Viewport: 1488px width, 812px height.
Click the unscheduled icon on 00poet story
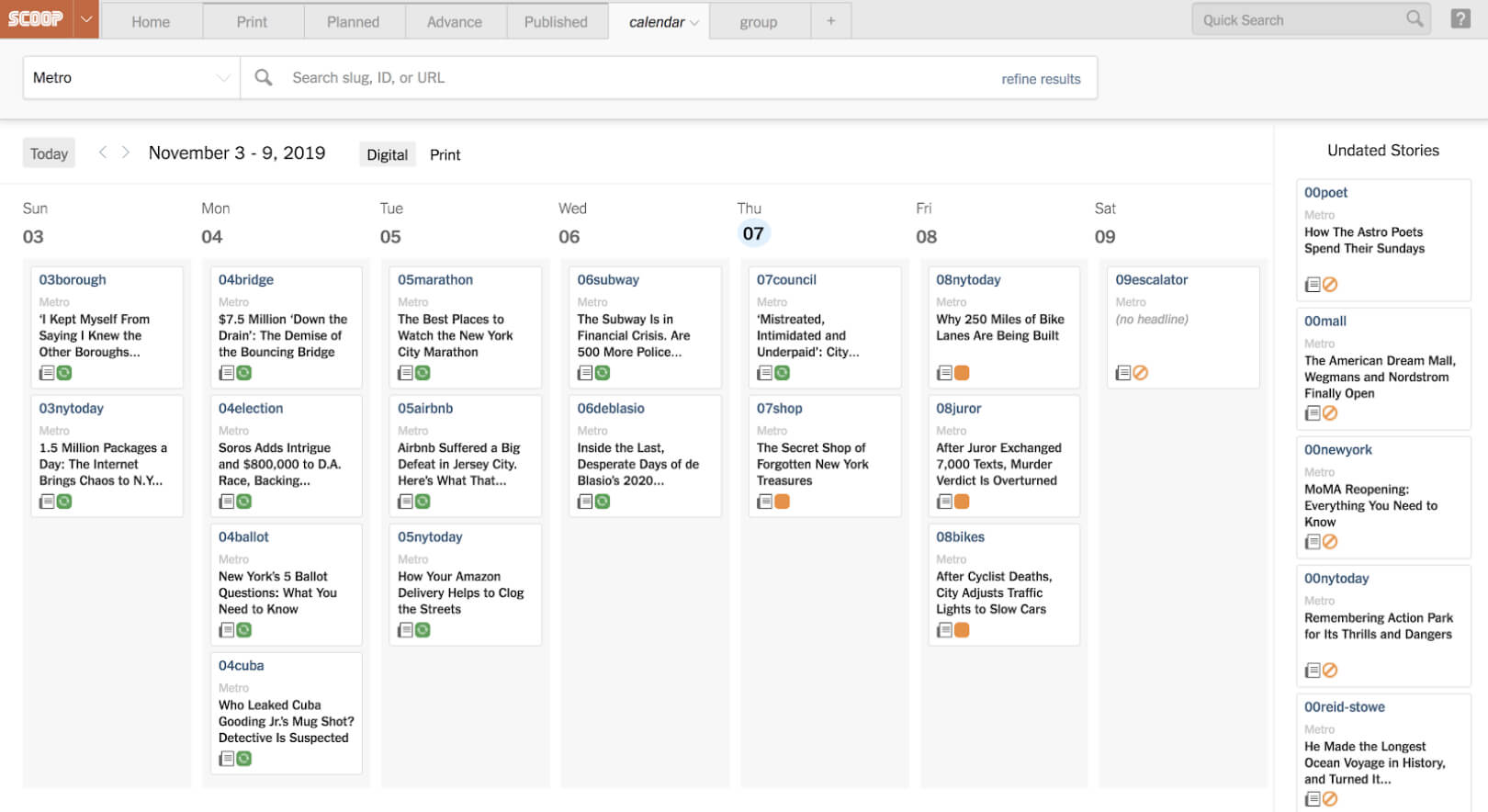1330,285
